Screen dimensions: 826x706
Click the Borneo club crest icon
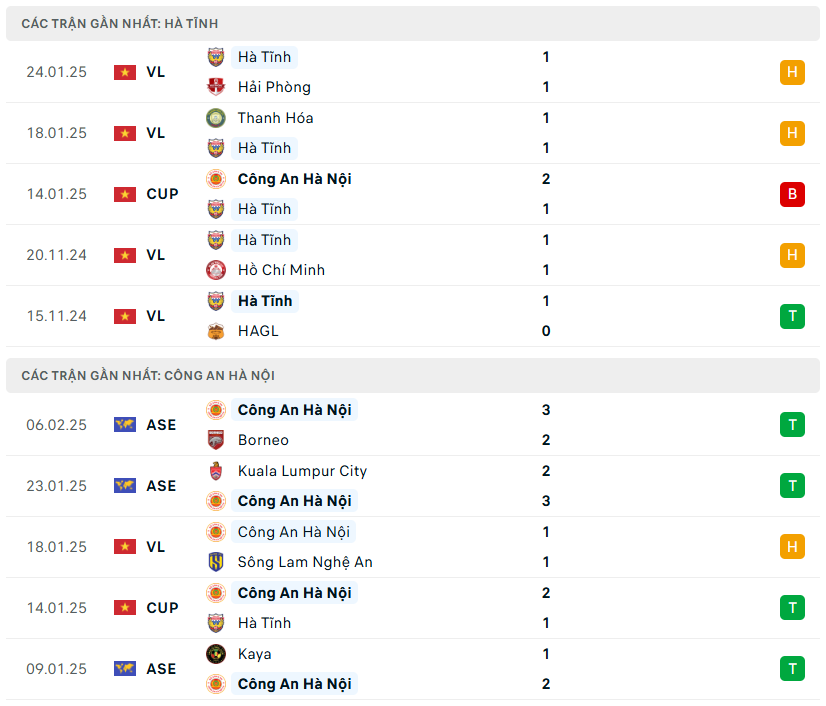coord(216,440)
